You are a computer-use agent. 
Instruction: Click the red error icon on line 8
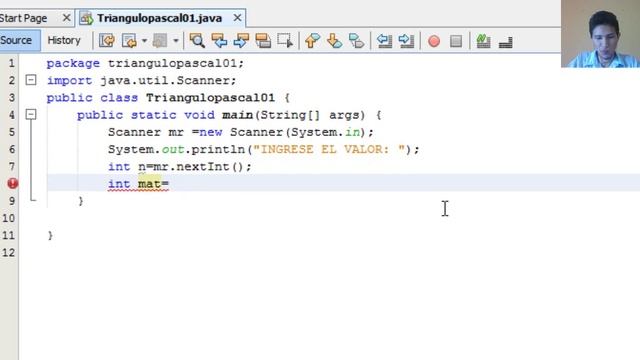[13, 184]
